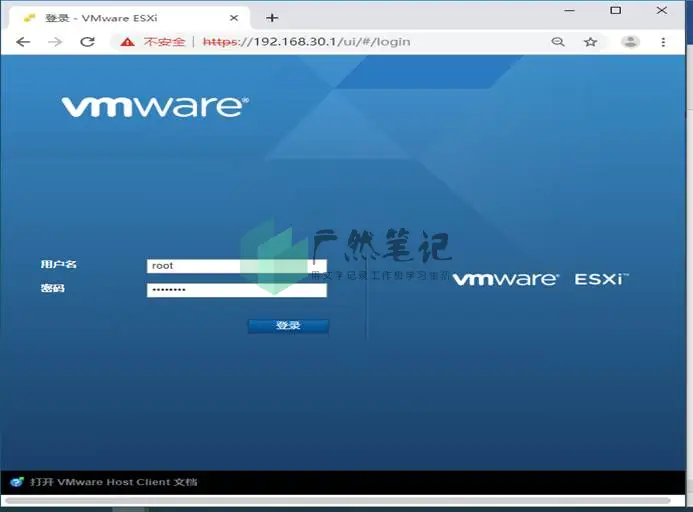
Task: Click the help icon beside 打开 VMware Host Client
Action: coord(17,481)
